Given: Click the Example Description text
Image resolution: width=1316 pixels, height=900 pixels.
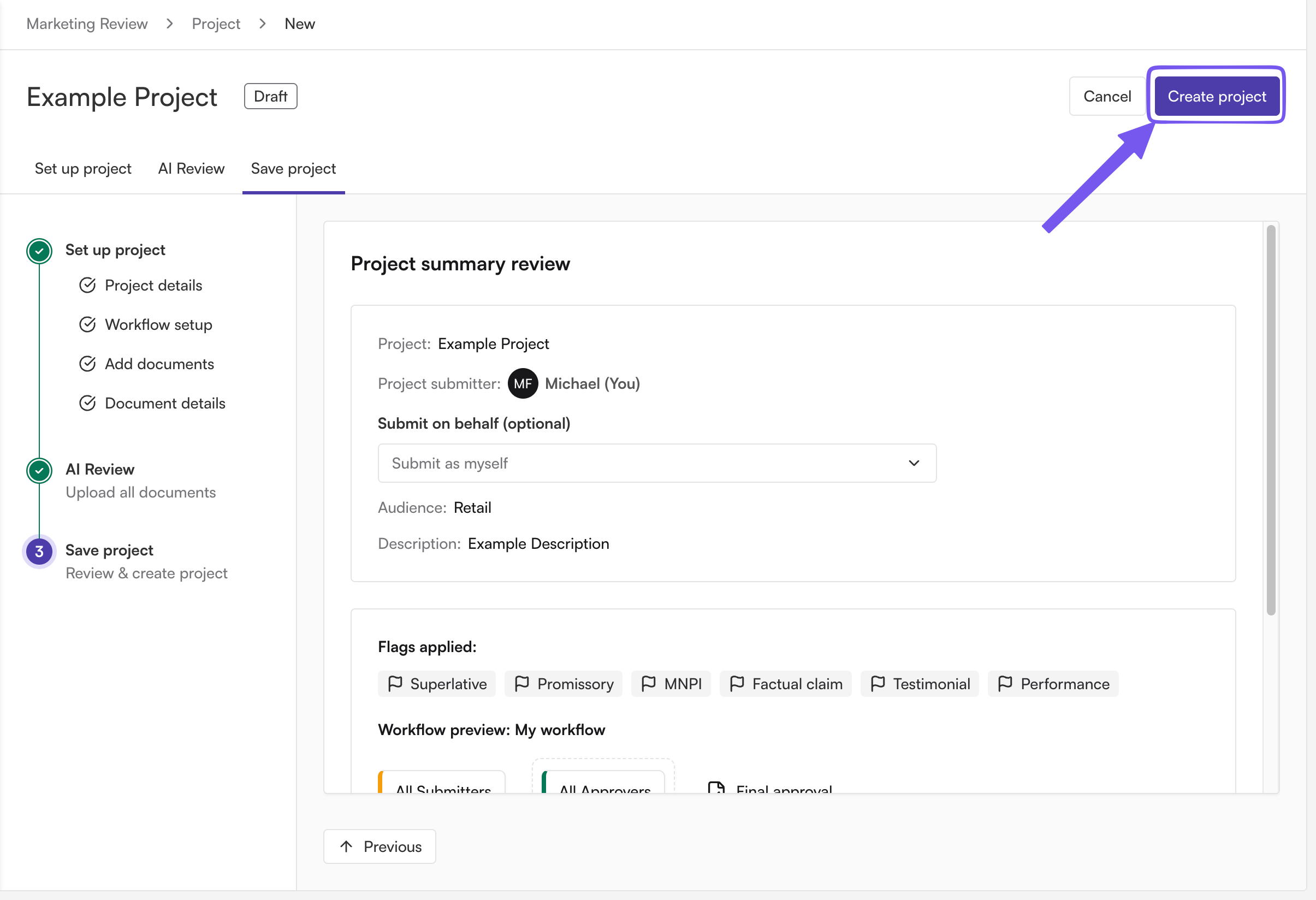Looking at the screenshot, I should click(x=538, y=544).
